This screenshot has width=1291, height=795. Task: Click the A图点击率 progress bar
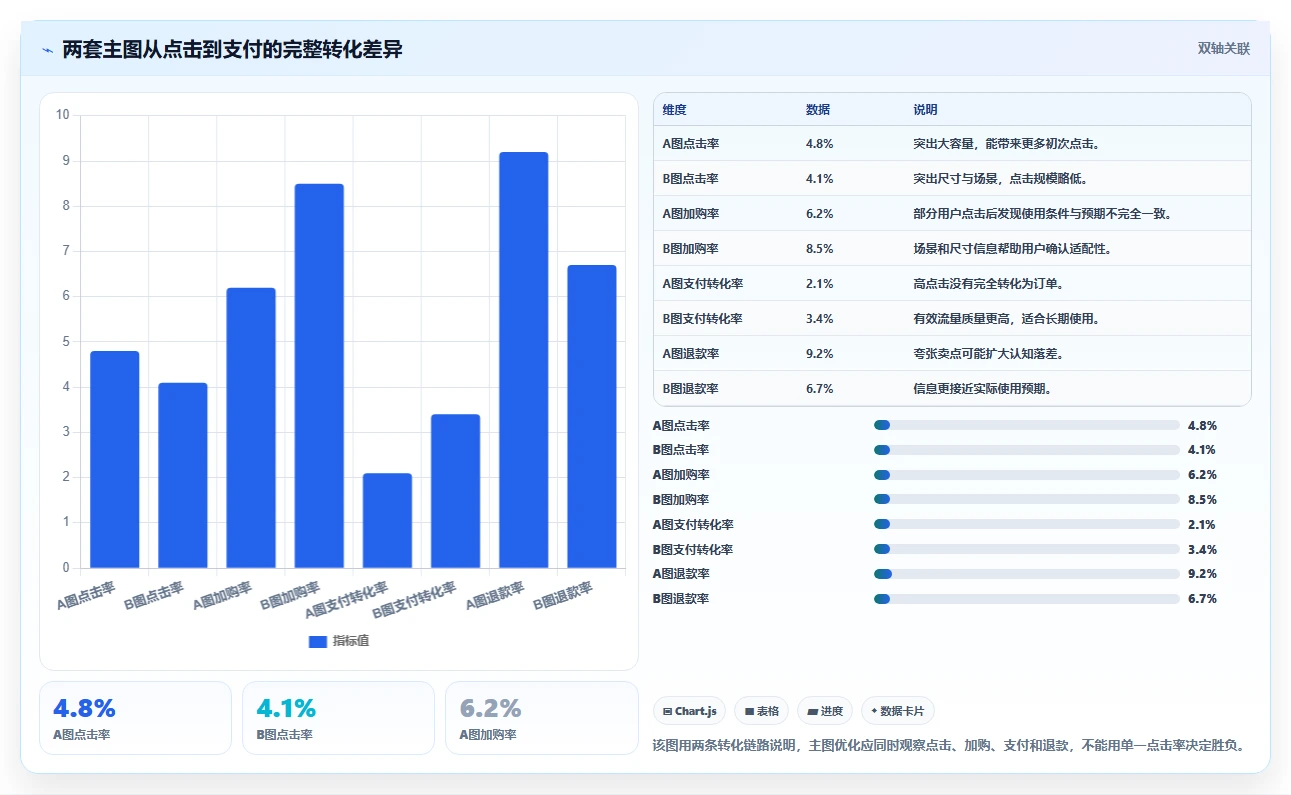(x=1027, y=425)
